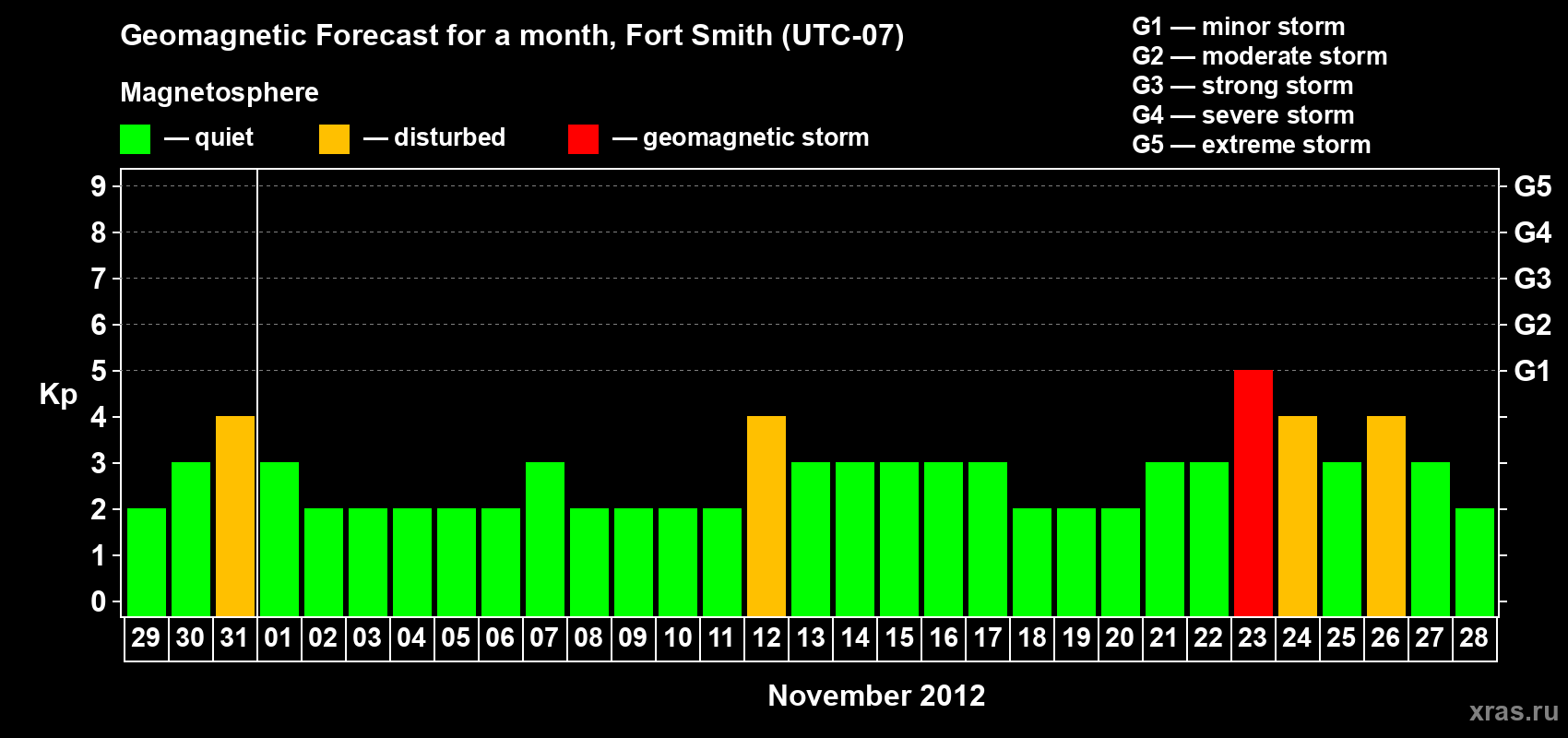Select the red storm bar for day 23
This screenshot has height=738, width=1568.
click(x=1253, y=493)
